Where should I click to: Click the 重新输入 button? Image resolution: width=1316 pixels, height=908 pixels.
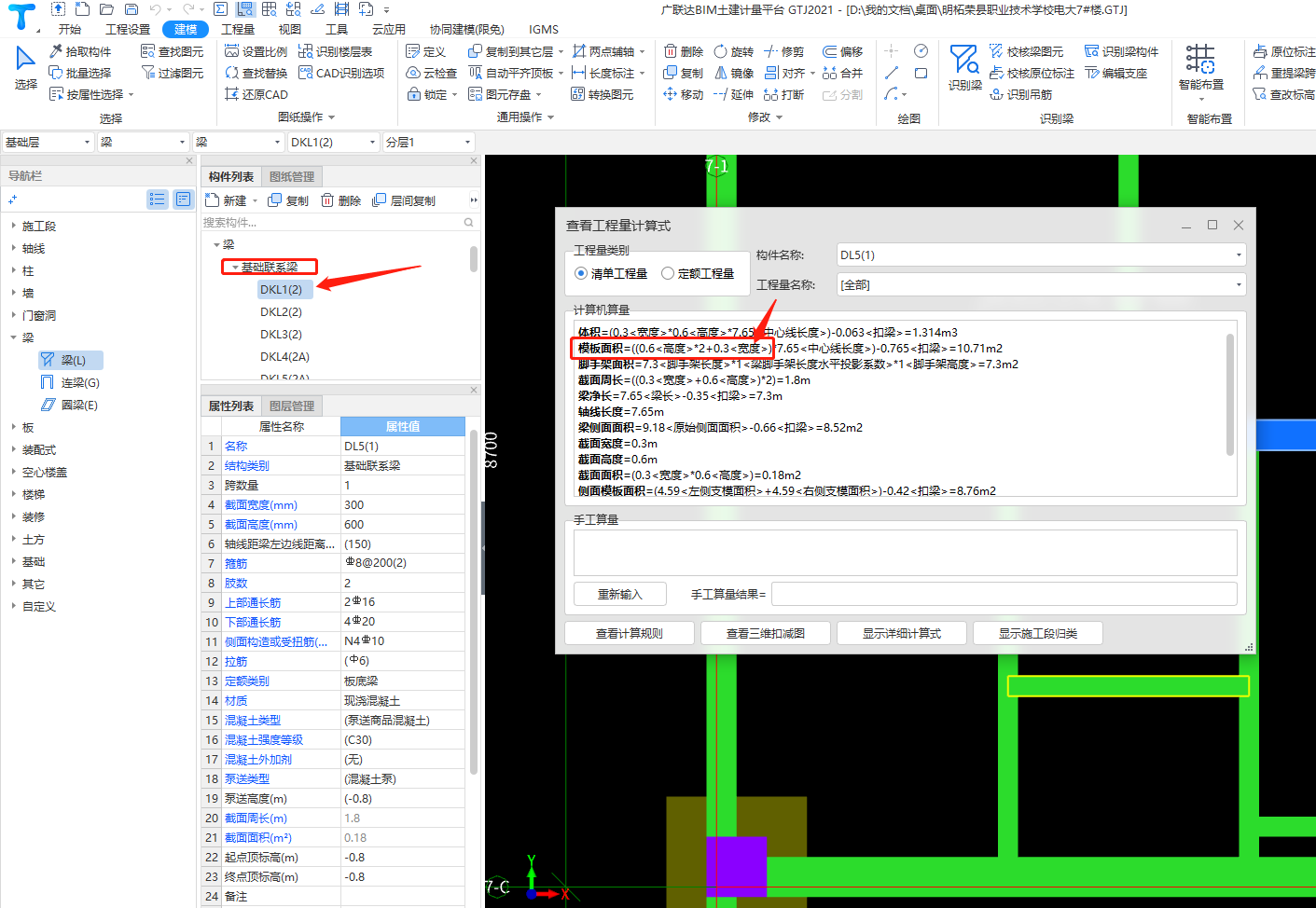click(620, 594)
